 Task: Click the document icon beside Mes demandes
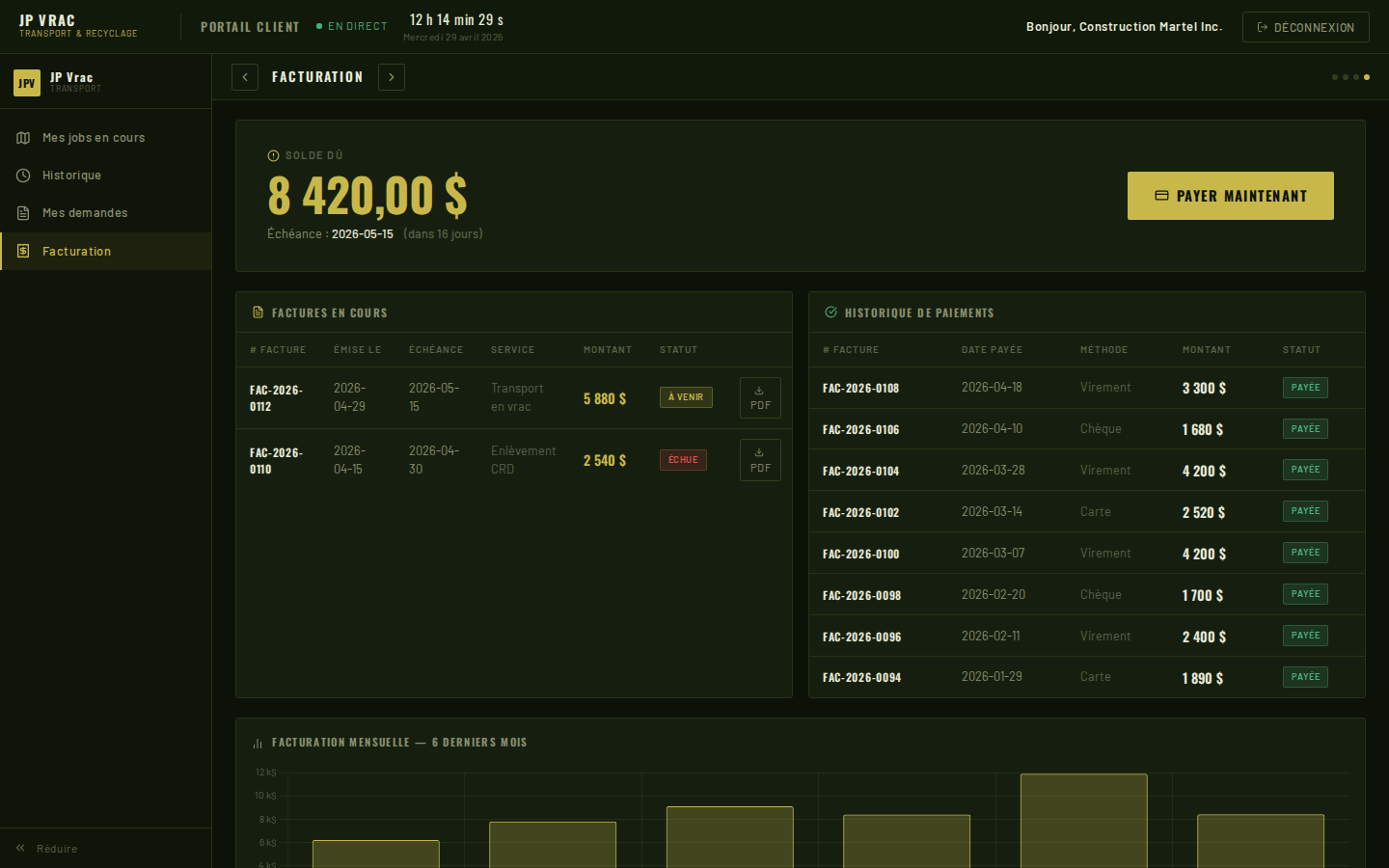coord(23,213)
